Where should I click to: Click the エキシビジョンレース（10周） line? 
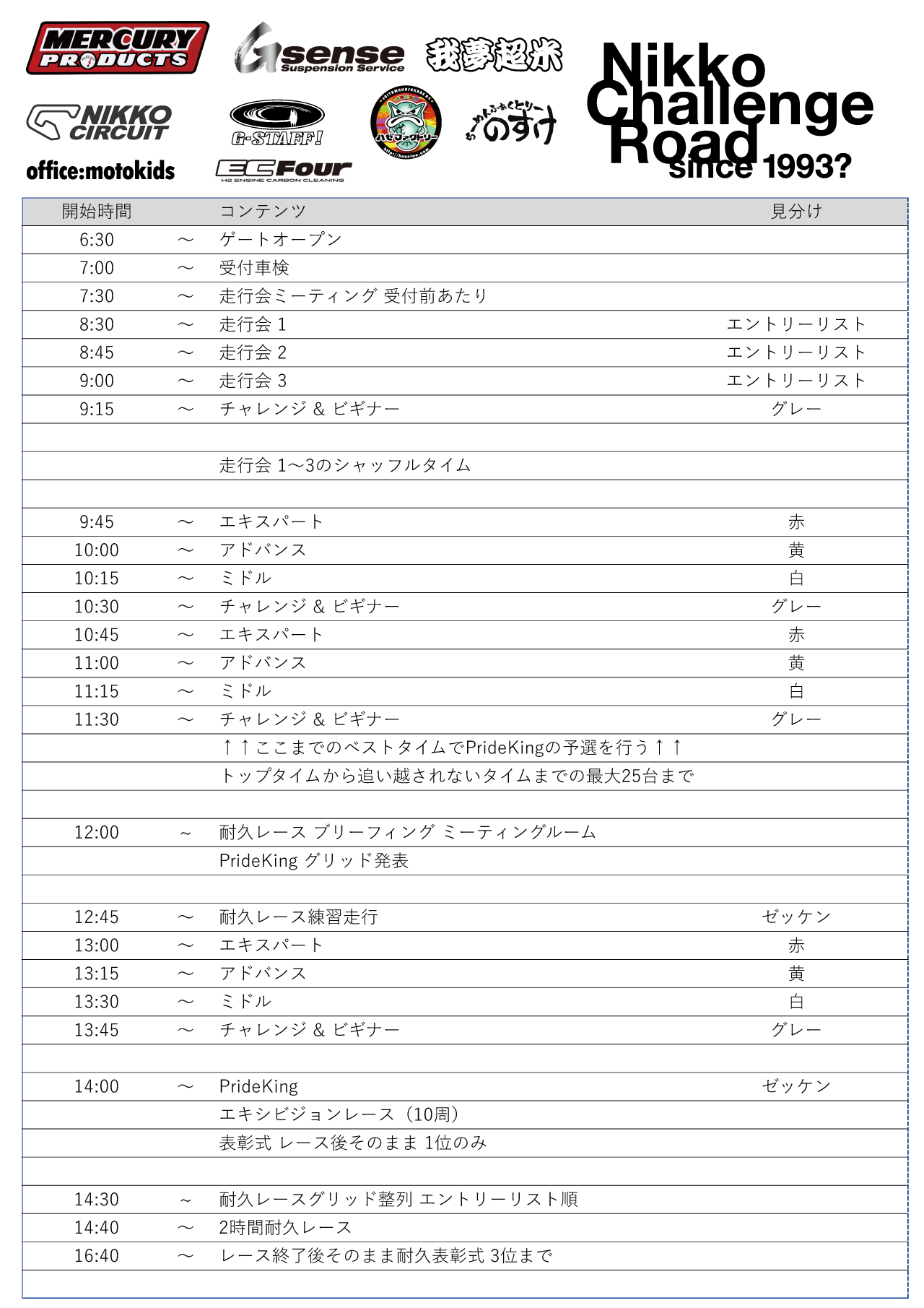click(339, 1114)
